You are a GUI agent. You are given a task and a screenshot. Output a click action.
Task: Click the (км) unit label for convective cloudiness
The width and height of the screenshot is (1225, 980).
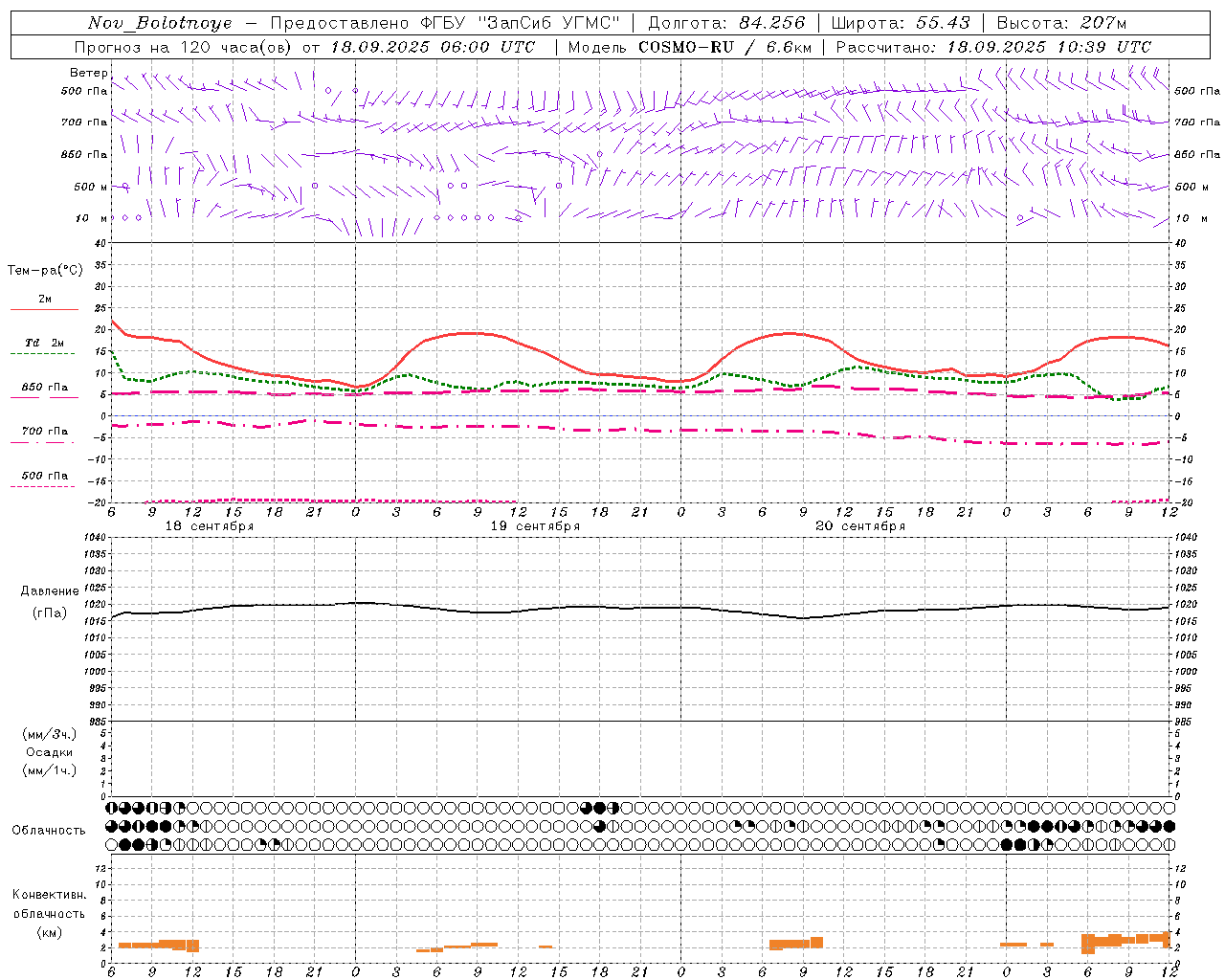[50, 932]
